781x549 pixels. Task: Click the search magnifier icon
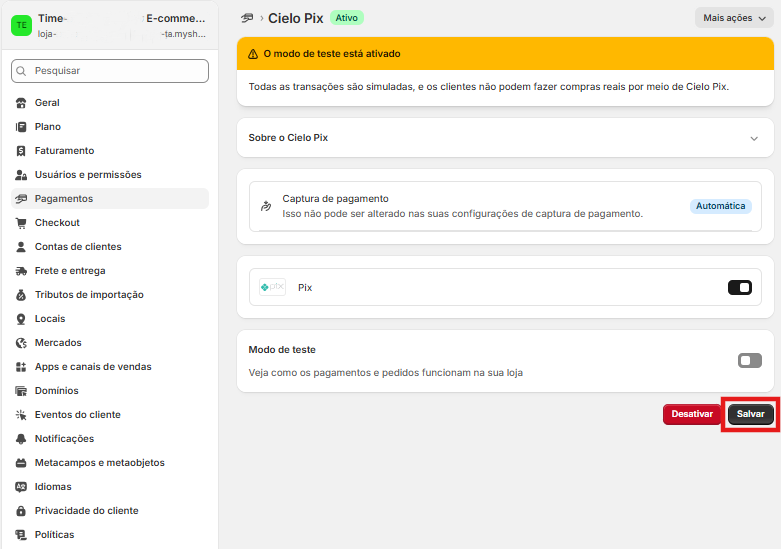coord(21,71)
